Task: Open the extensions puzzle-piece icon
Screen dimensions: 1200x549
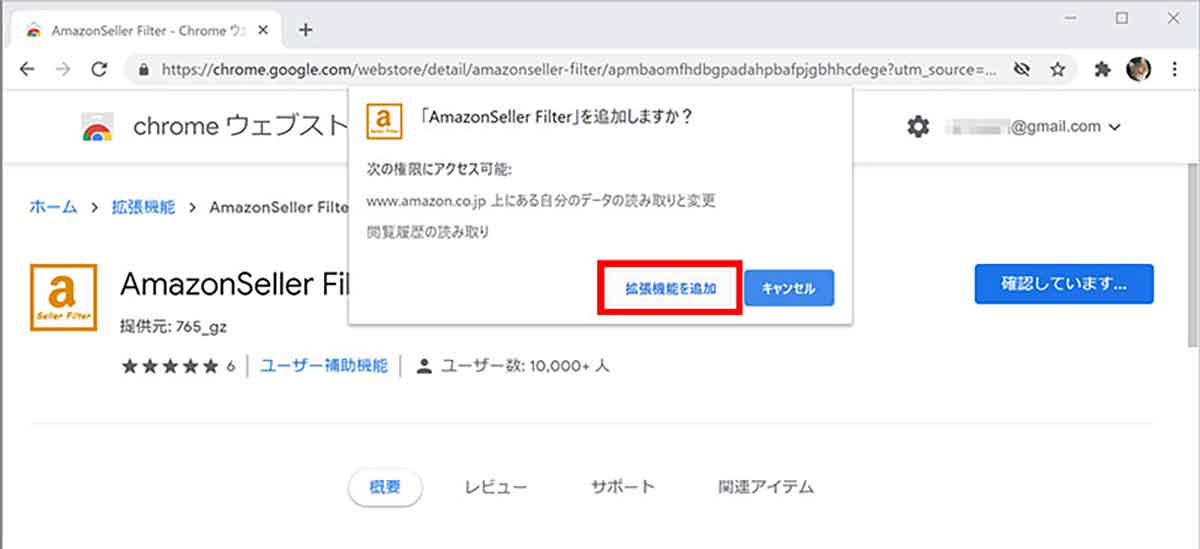Action: pyautogui.click(x=1103, y=70)
